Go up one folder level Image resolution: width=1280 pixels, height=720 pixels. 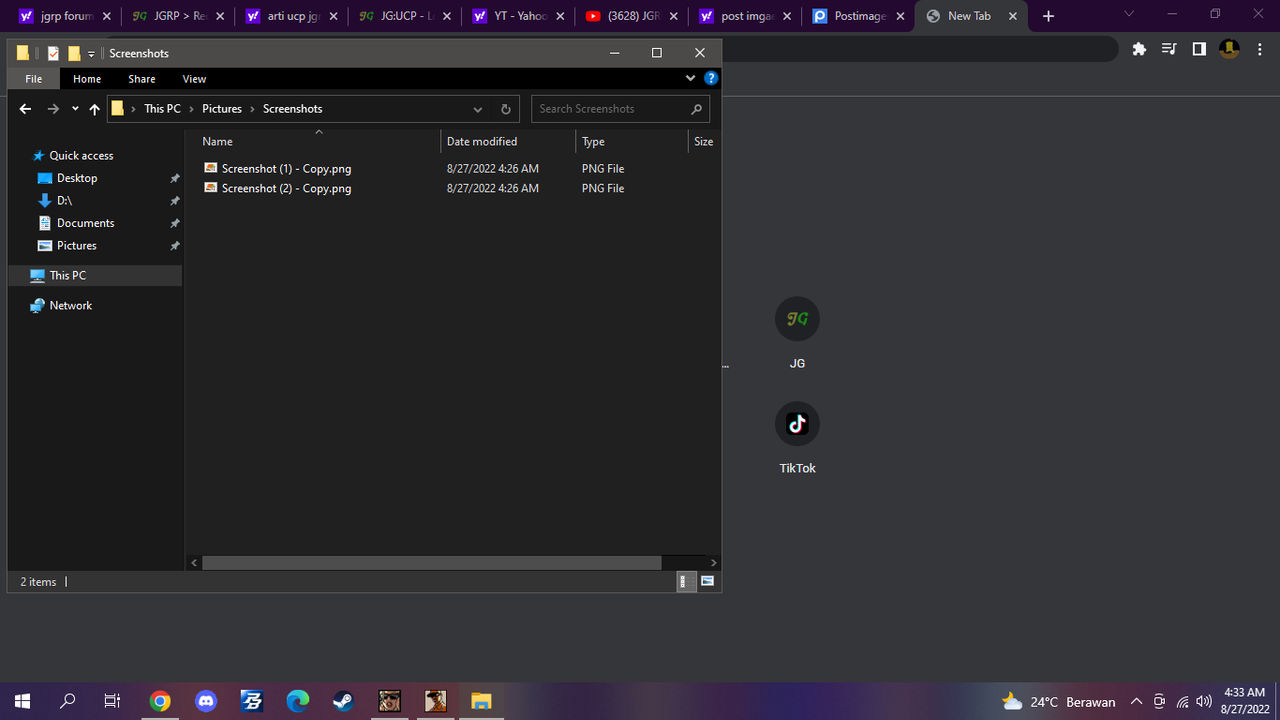point(94,109)
